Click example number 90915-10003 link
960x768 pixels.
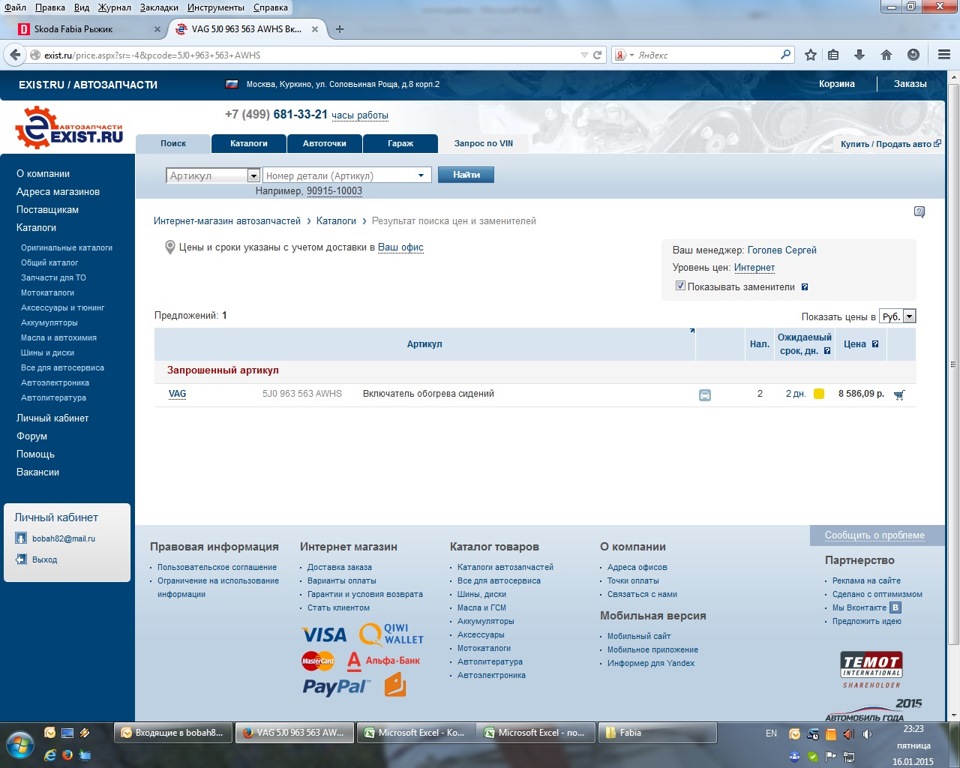[334, 191]
